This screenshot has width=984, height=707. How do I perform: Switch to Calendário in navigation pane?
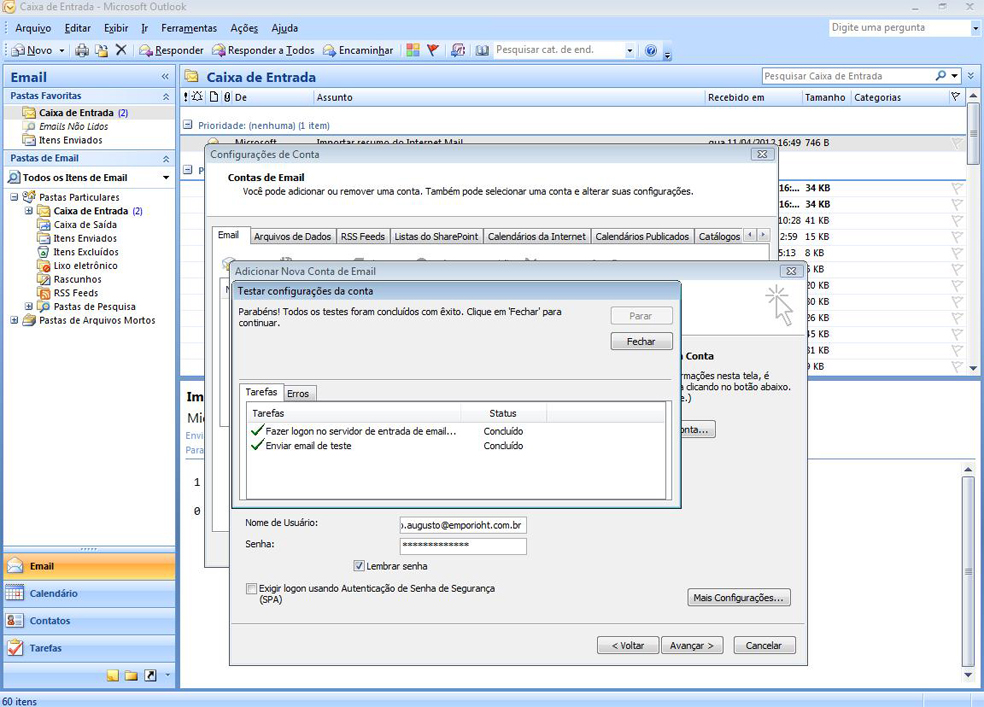89,593
